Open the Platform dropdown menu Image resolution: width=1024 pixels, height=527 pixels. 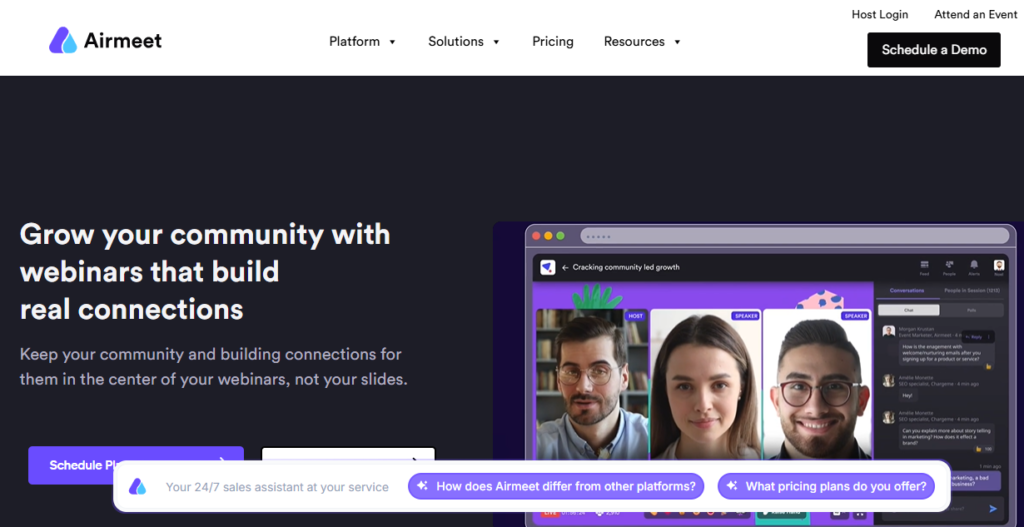[362, 42]
